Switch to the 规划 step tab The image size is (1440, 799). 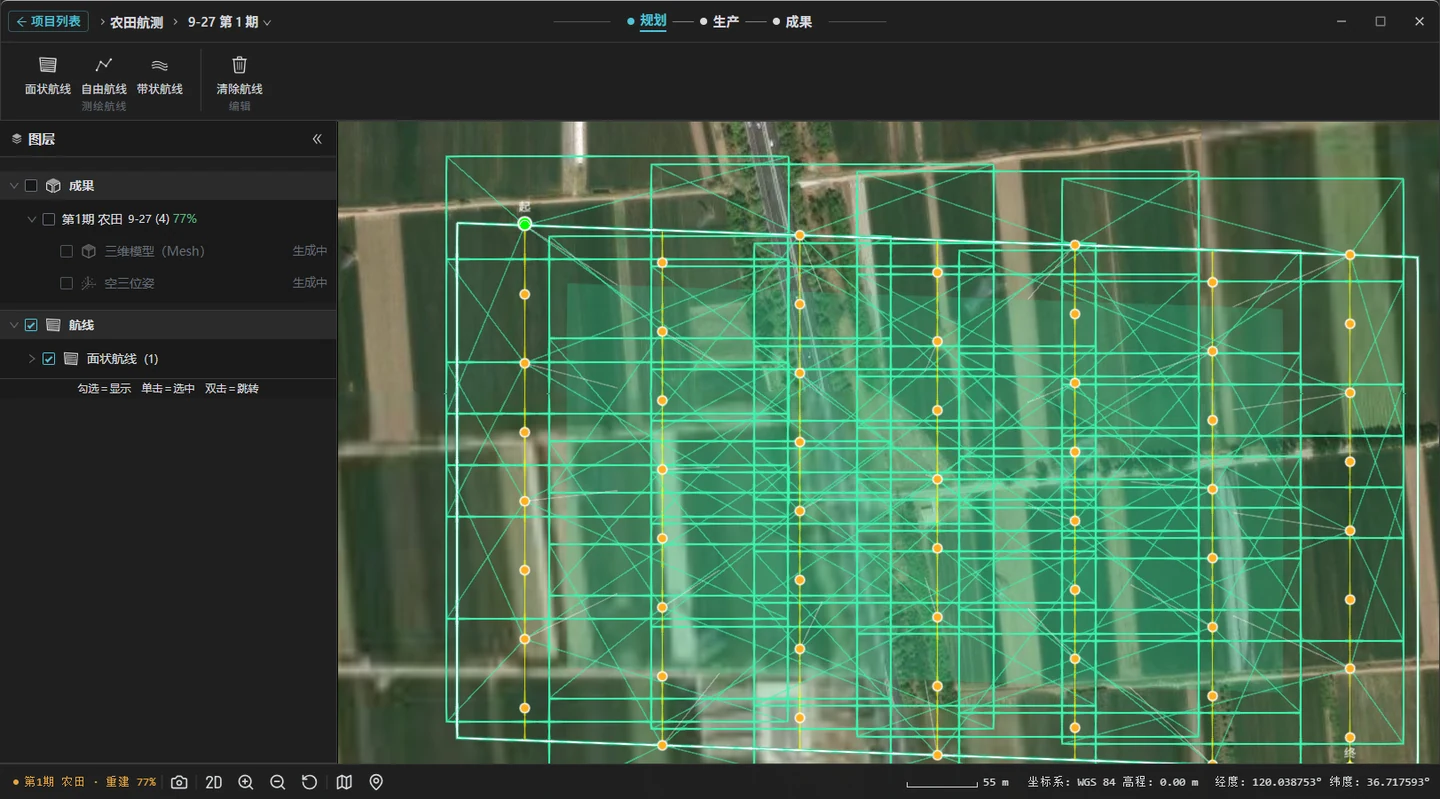tap(652, 21)
